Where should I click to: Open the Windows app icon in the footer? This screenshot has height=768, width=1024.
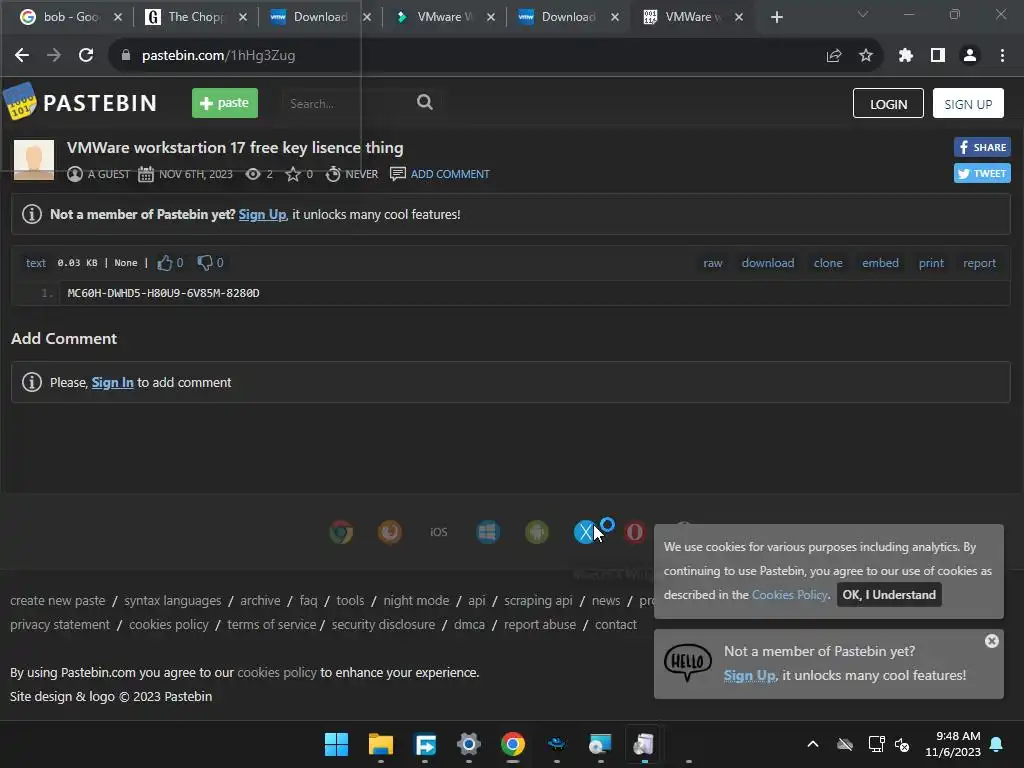488,532
